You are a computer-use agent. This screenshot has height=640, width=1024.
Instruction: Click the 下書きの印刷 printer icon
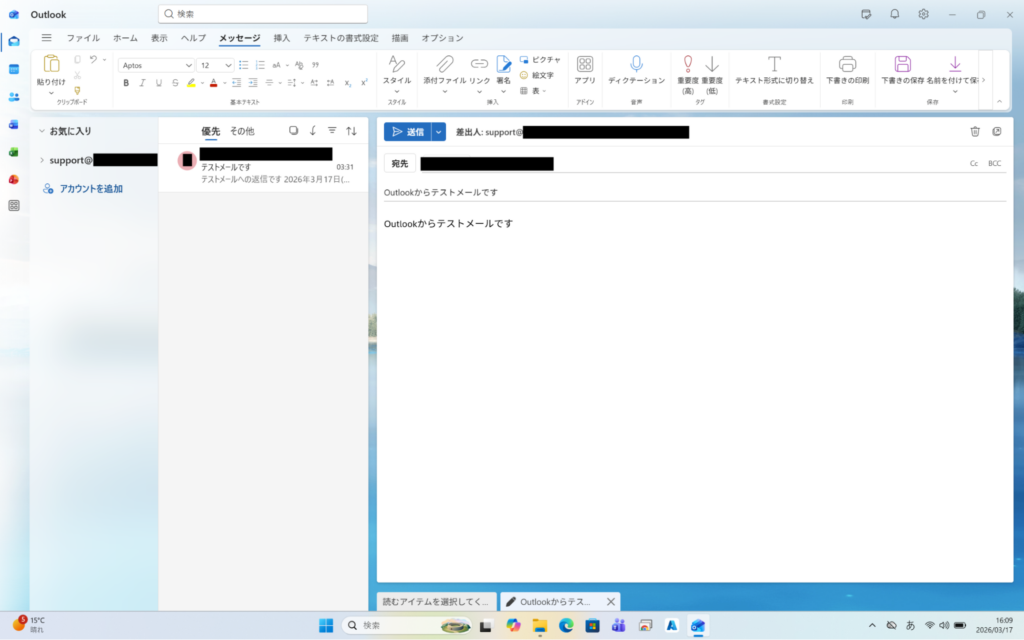pos(847,64)
